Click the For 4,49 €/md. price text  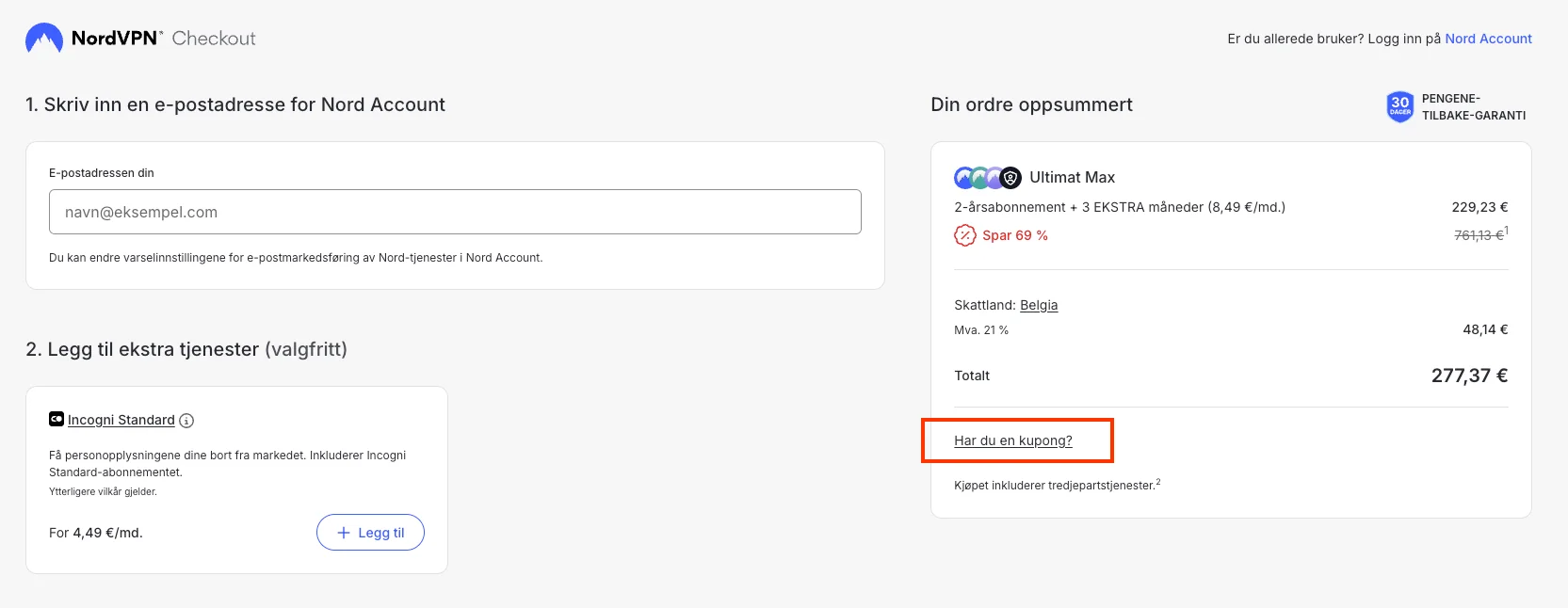pos(96,533)
